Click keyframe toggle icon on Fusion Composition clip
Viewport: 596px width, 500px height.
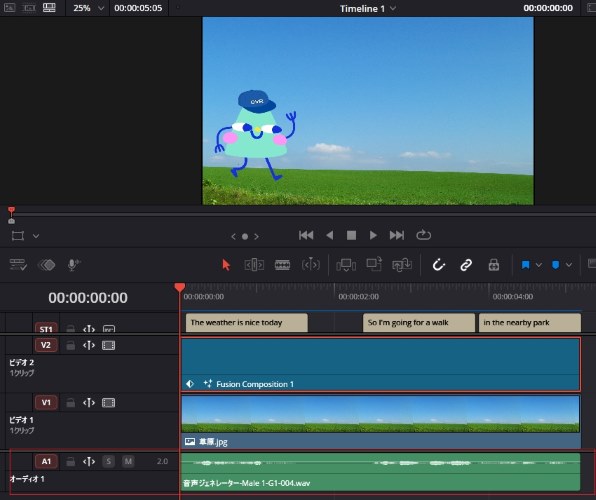(190, 384)
